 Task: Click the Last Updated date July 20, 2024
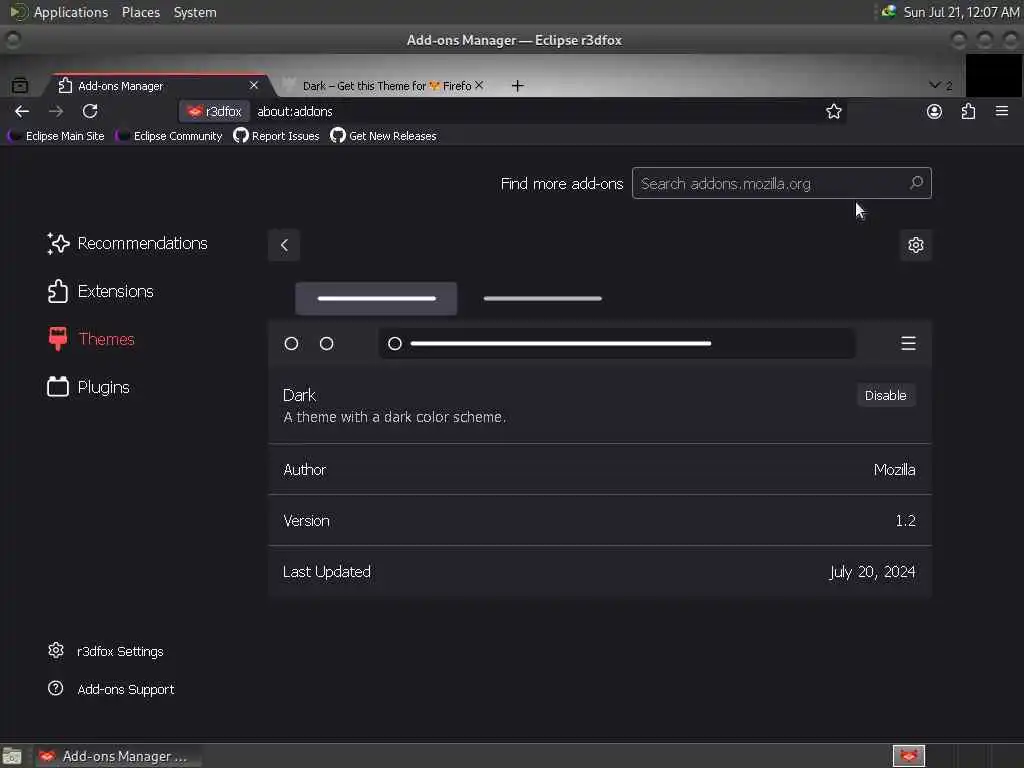point(872,572)
